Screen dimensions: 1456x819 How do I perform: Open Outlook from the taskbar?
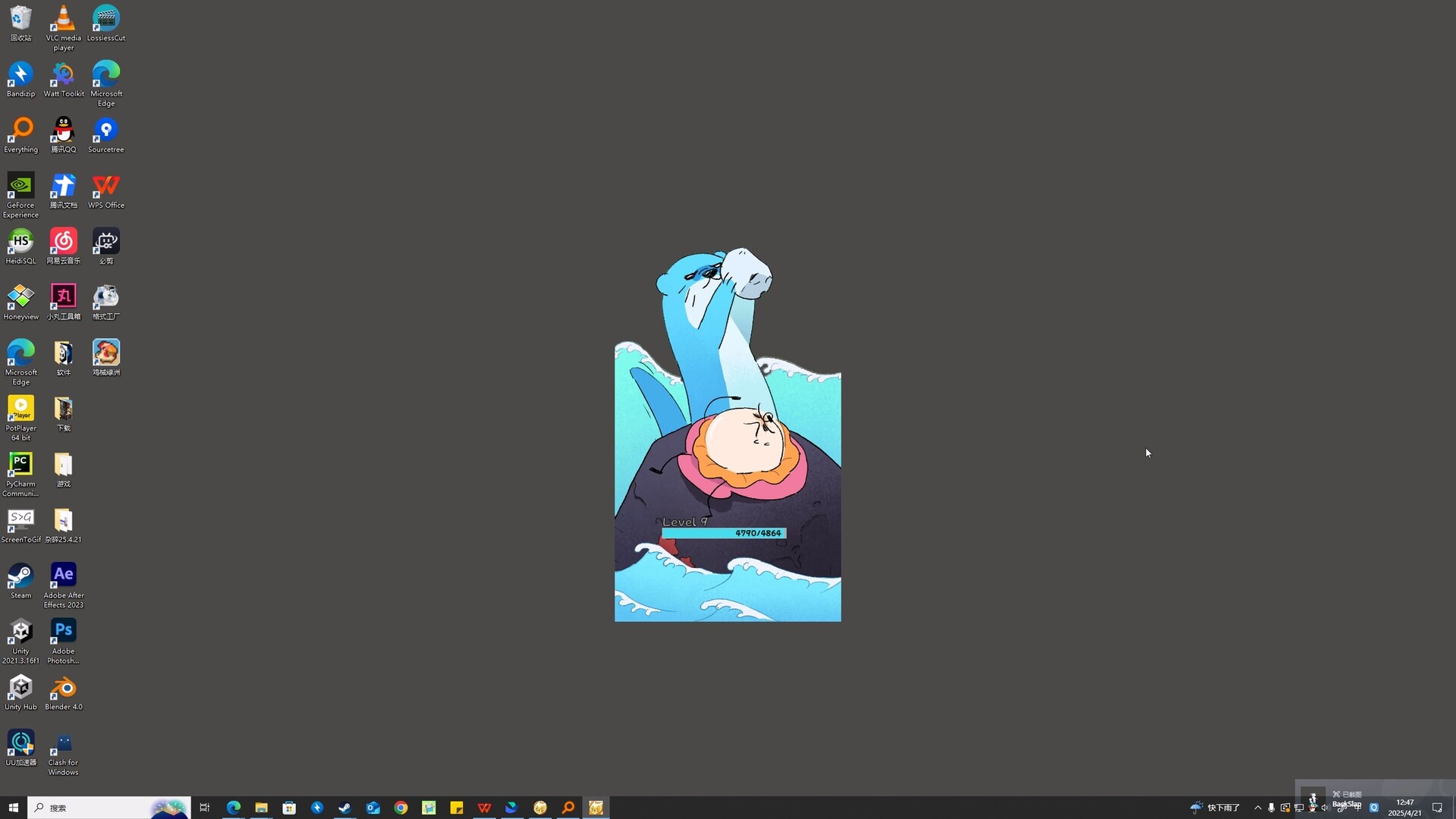pyautogui.click(x=373, y=808)
